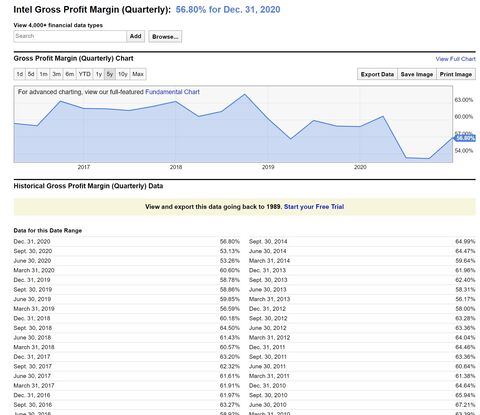Image resolution: width=480 pixels, height=415 pixels.
Task: Click the 56.80% for Dec. 31, 2020 headline
Action: [228, 10]
